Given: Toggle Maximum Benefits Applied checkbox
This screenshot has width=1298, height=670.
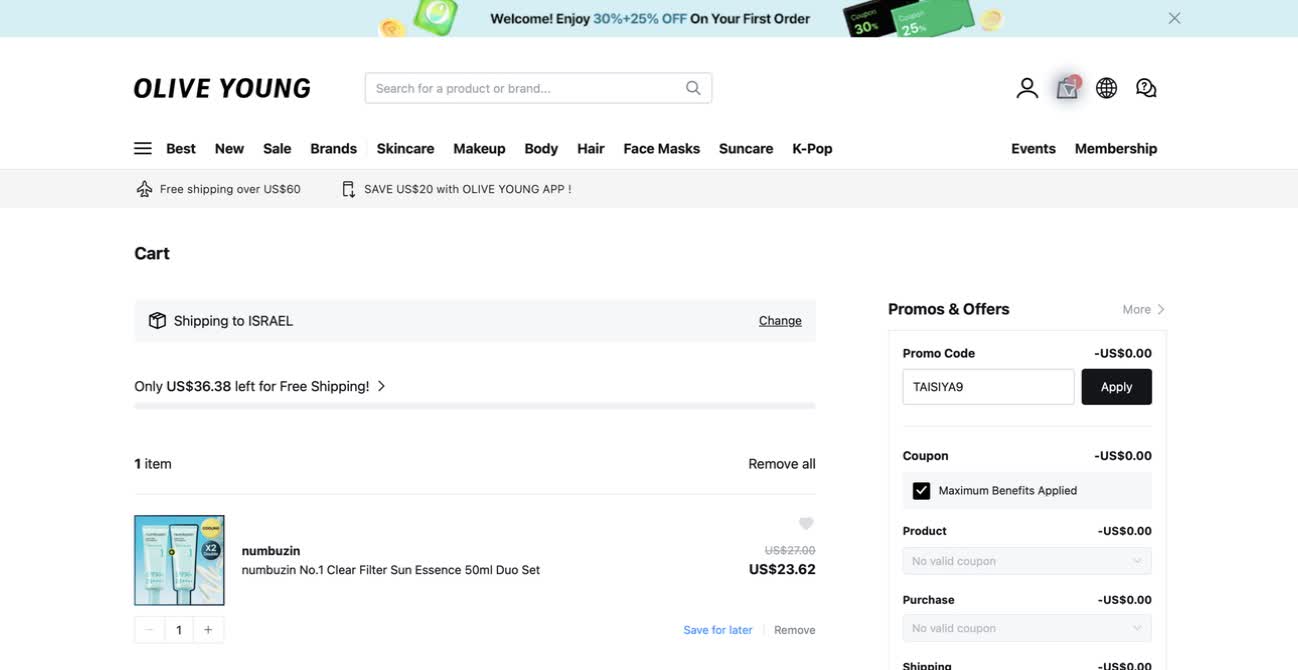Looking at the screenshot, I should (x=921, y=491).
